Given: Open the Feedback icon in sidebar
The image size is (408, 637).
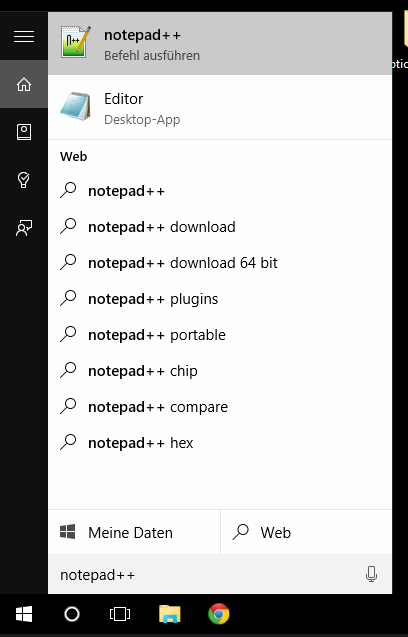Looking at the screenshot, I should pyautogui.click(x=24, y=228).
